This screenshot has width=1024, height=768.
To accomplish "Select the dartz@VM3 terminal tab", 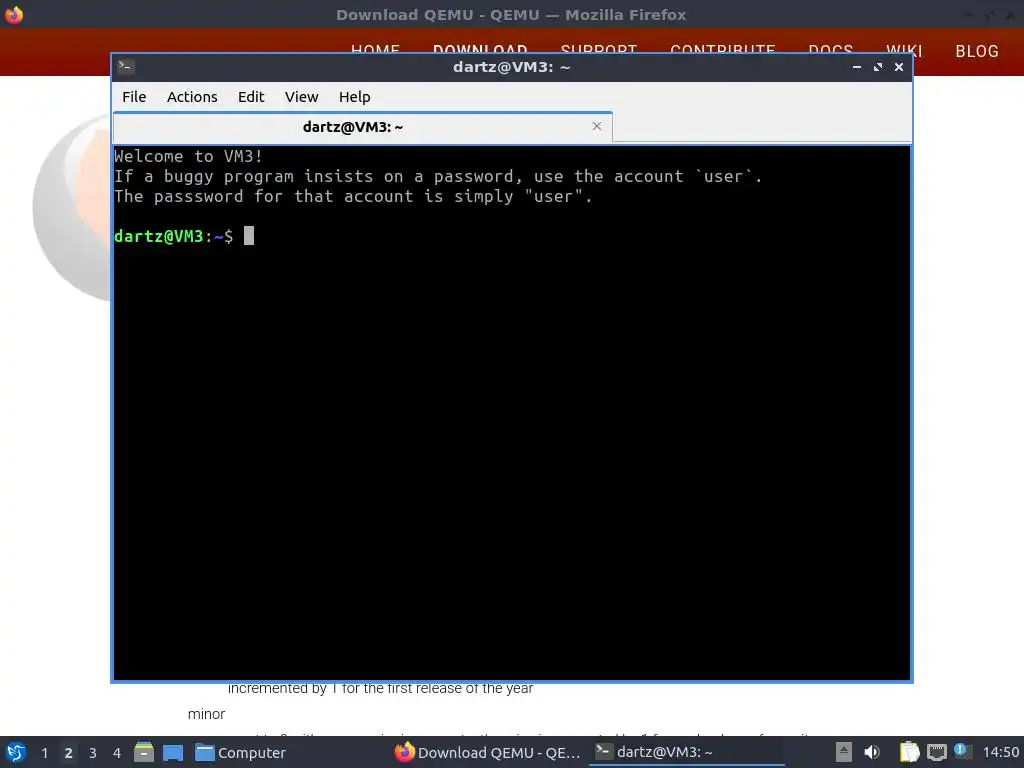I will (362, 127).
